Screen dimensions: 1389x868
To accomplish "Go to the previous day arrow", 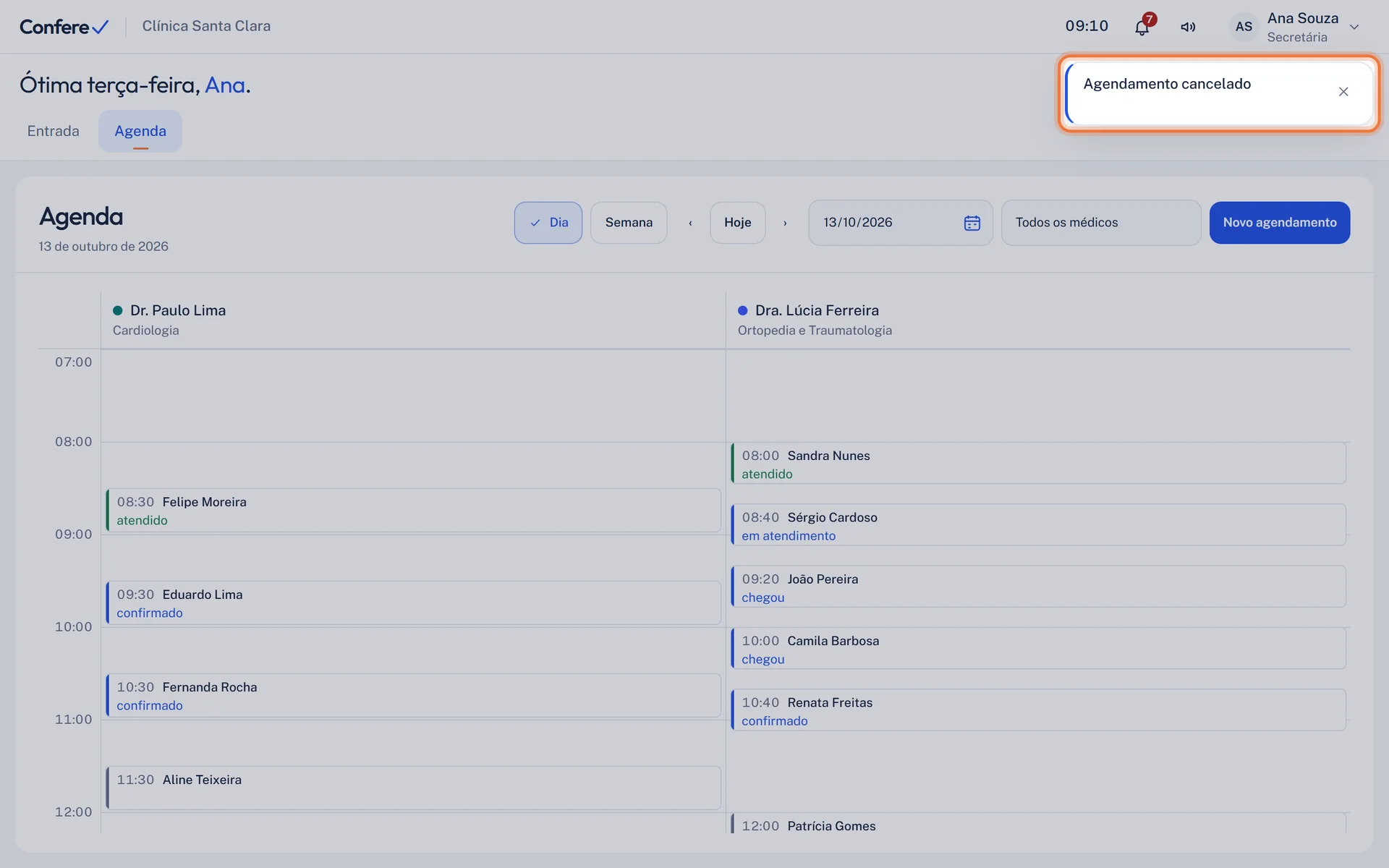I will 690,223.
